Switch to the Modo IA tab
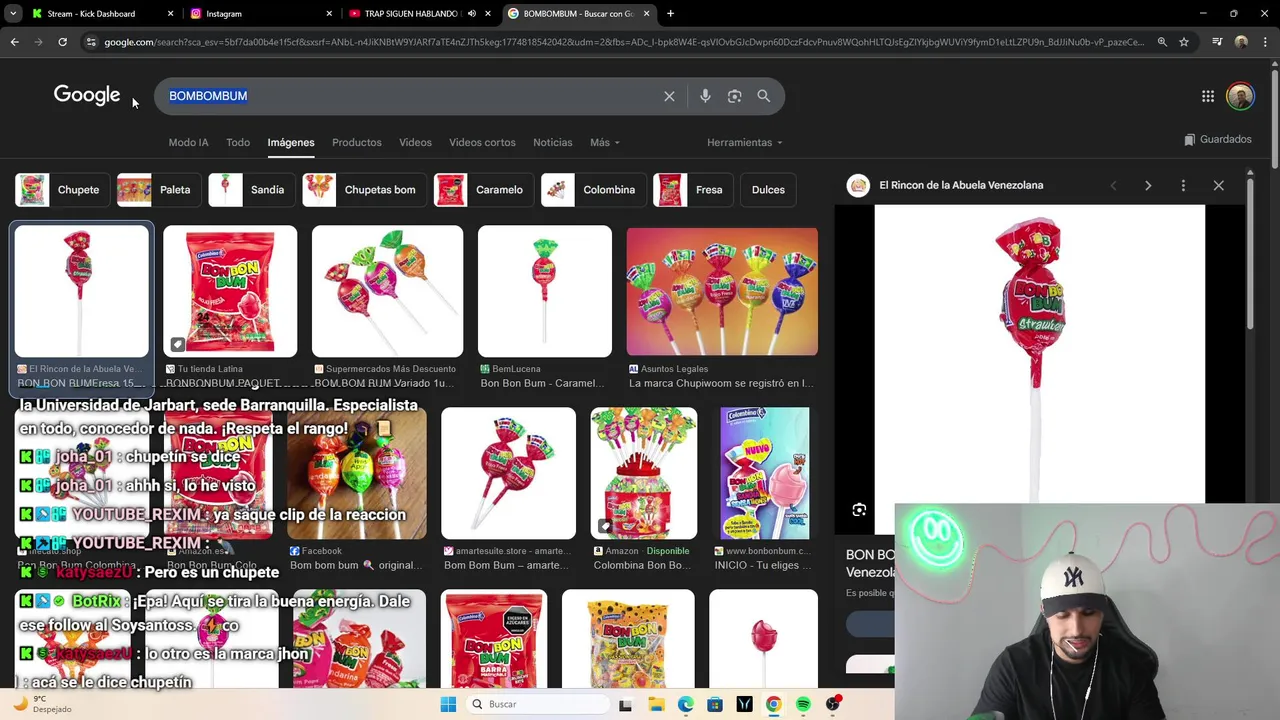 (188, 142)
